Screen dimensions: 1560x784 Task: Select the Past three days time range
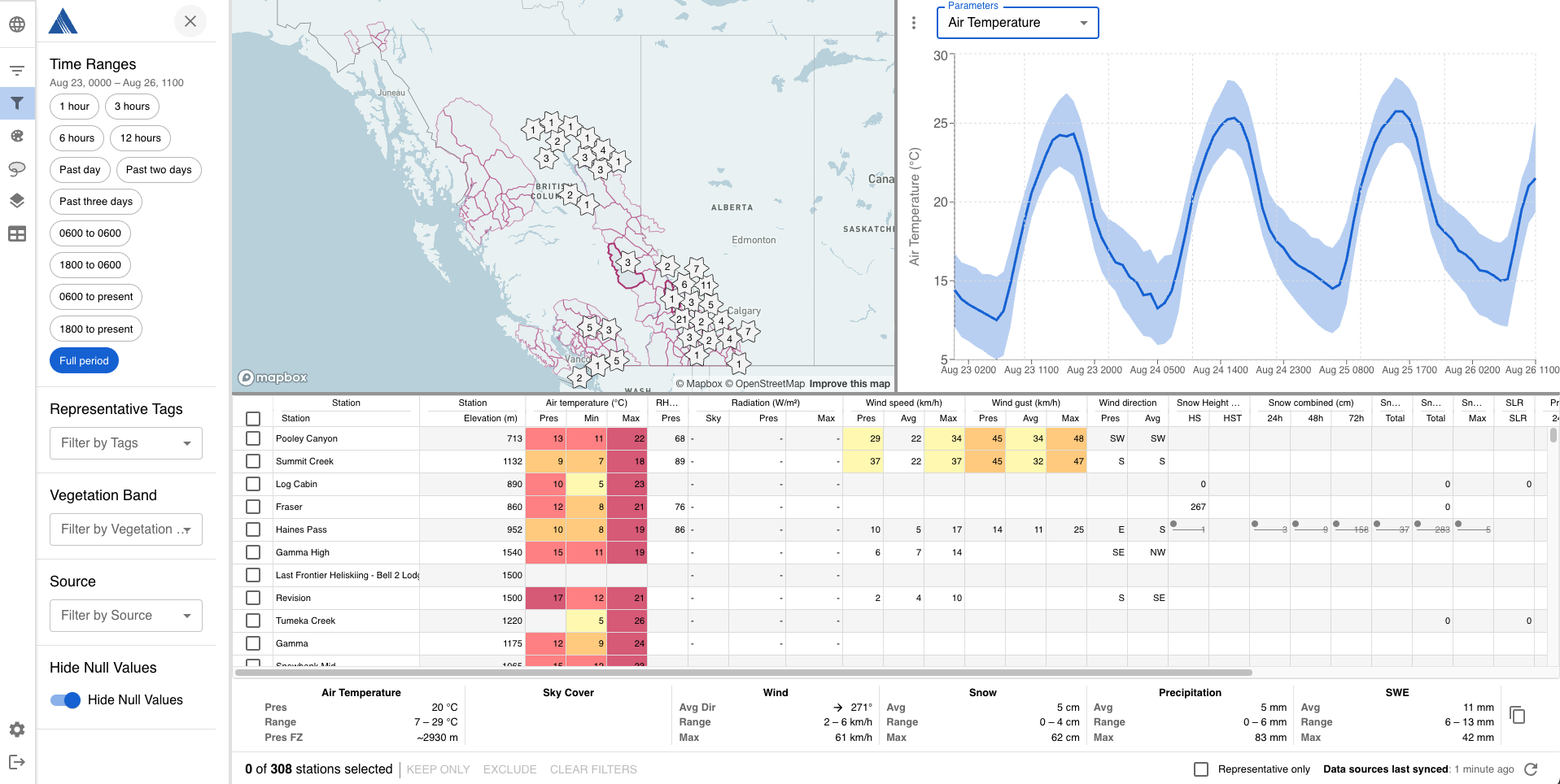pos(95,202)
